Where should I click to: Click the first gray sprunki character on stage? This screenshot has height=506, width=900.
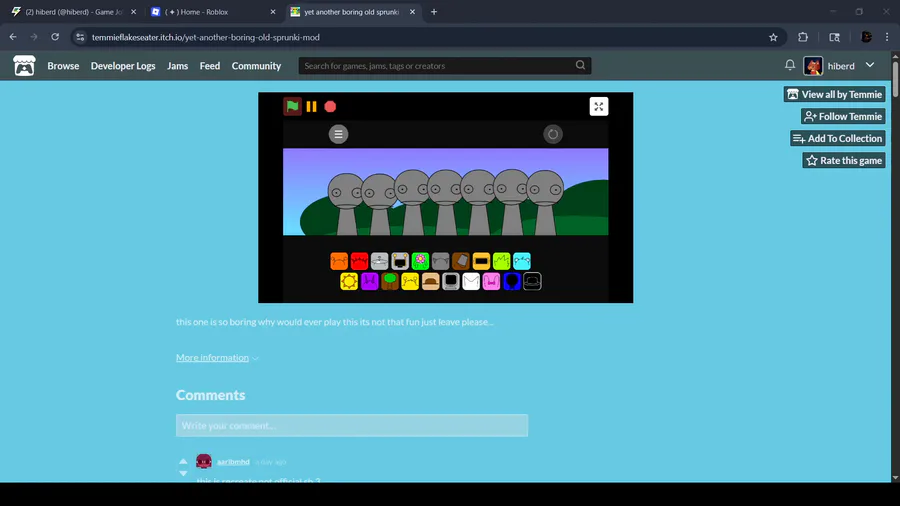(346, 204)
